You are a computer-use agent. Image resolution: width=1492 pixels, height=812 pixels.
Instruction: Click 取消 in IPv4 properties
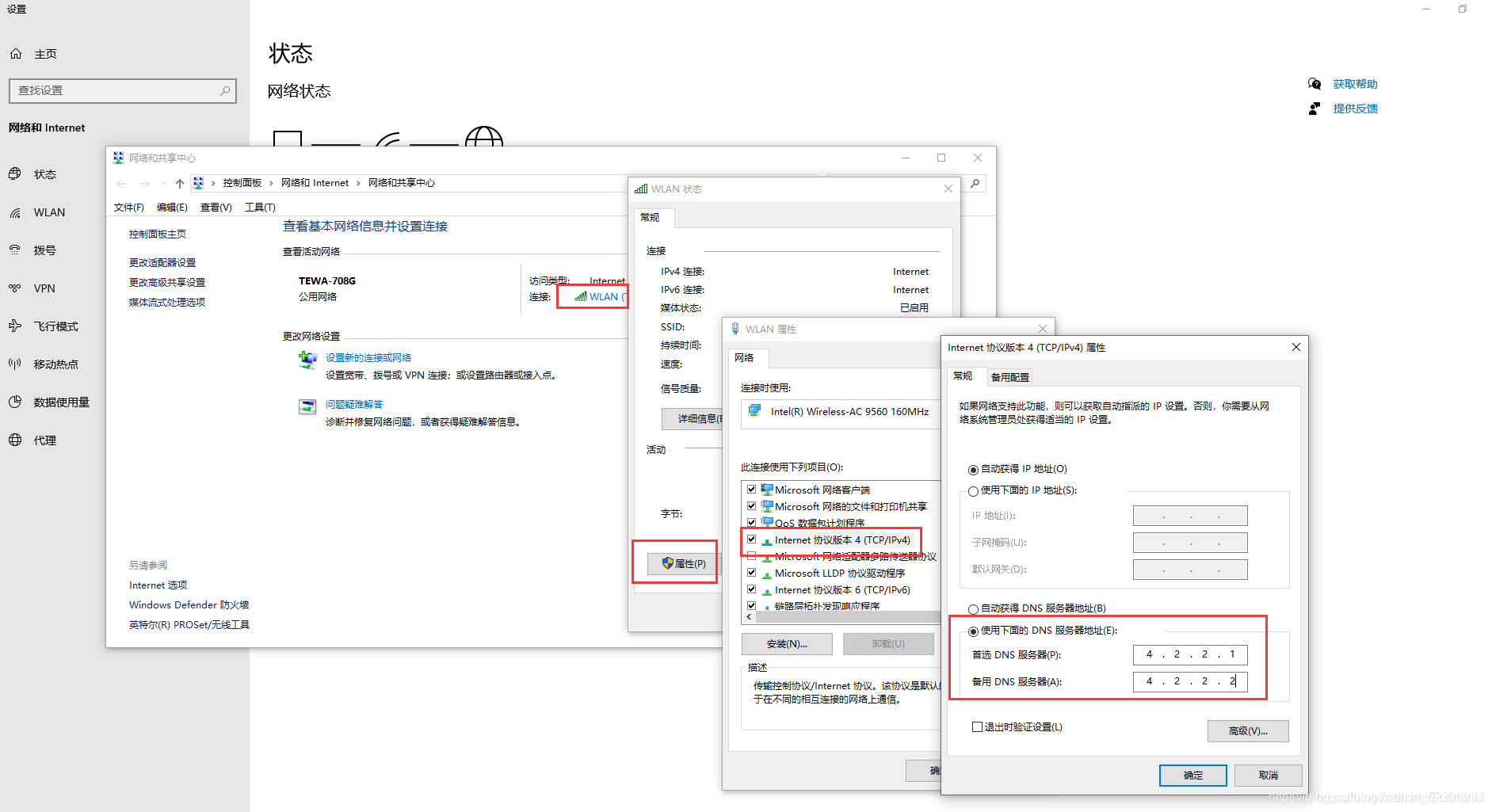pyautogui.click(x=1268, y=776)
